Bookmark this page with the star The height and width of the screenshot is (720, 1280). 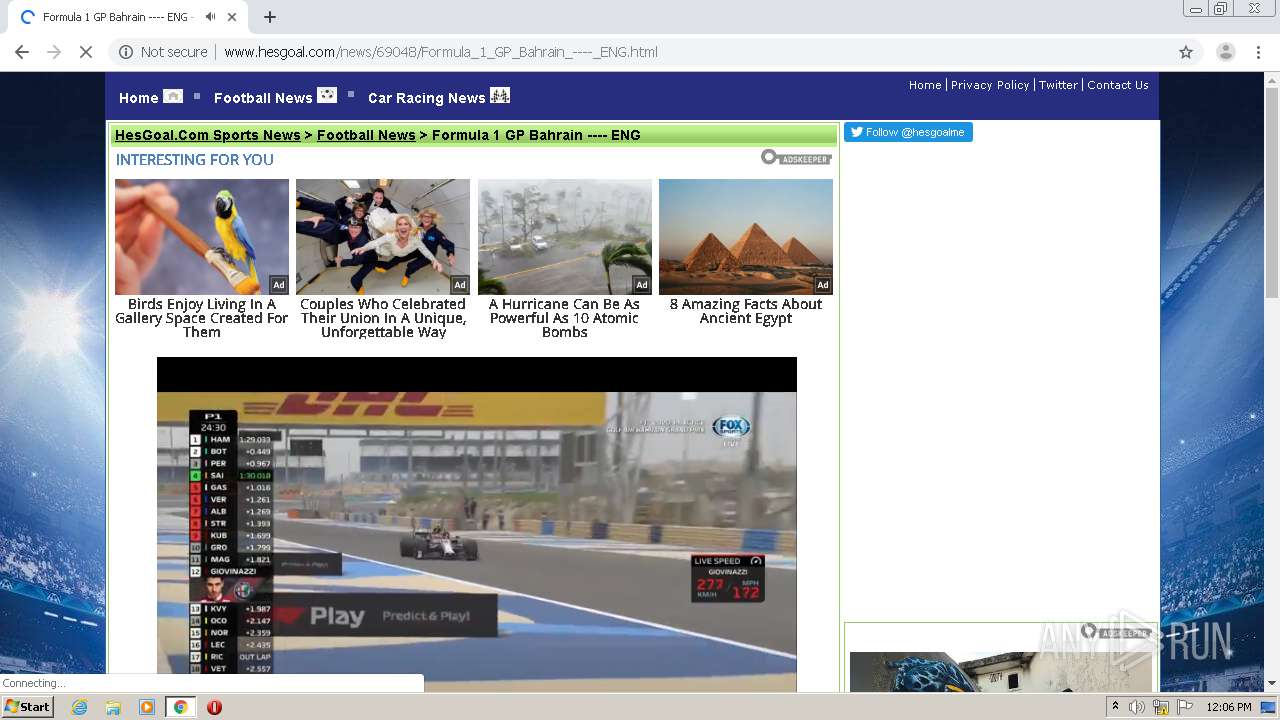[x=1186, y=52]
